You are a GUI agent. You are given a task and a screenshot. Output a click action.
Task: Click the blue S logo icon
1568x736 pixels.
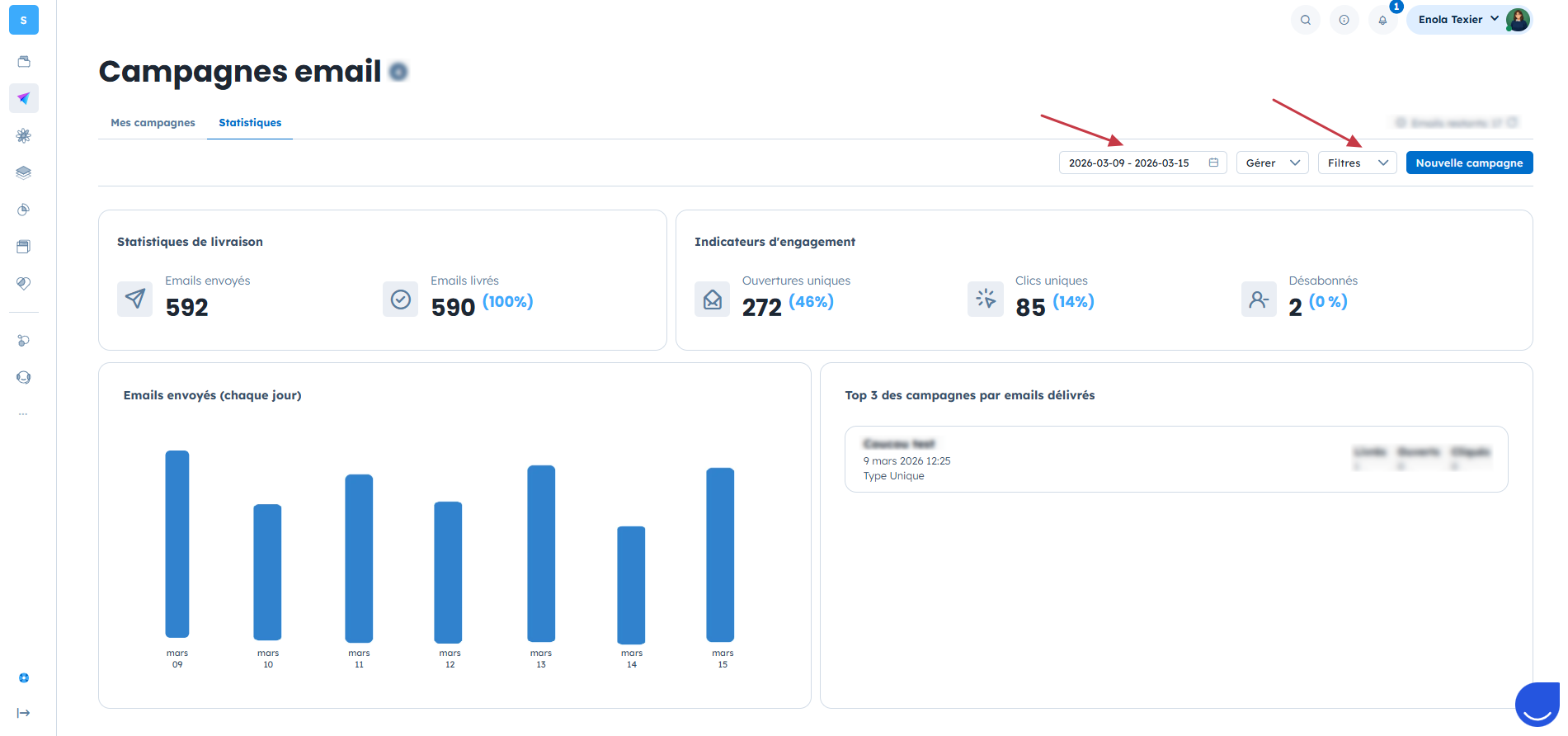pyautogui.click(x=24, y=20)
